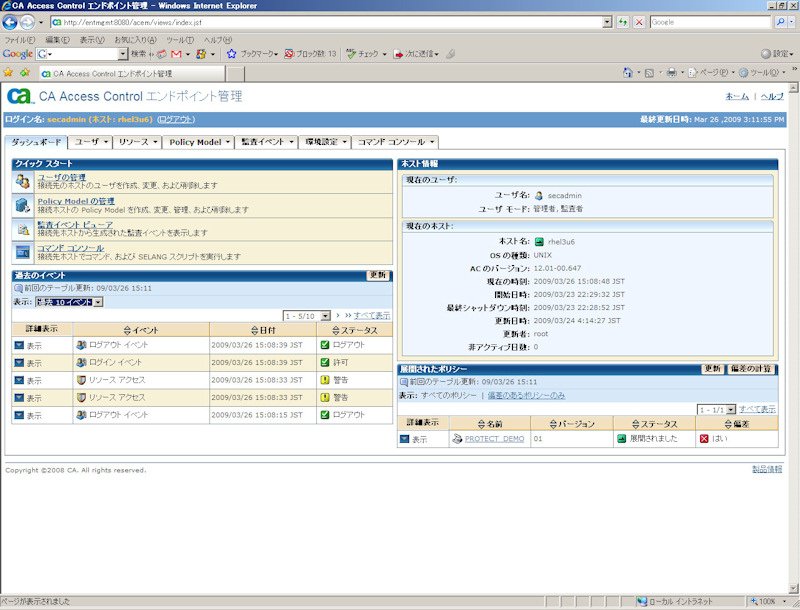Screen dimensions: 800x610
Task: Click the CA Access Control browser tab
Action: pyautogui.click(x=133, y=73)
